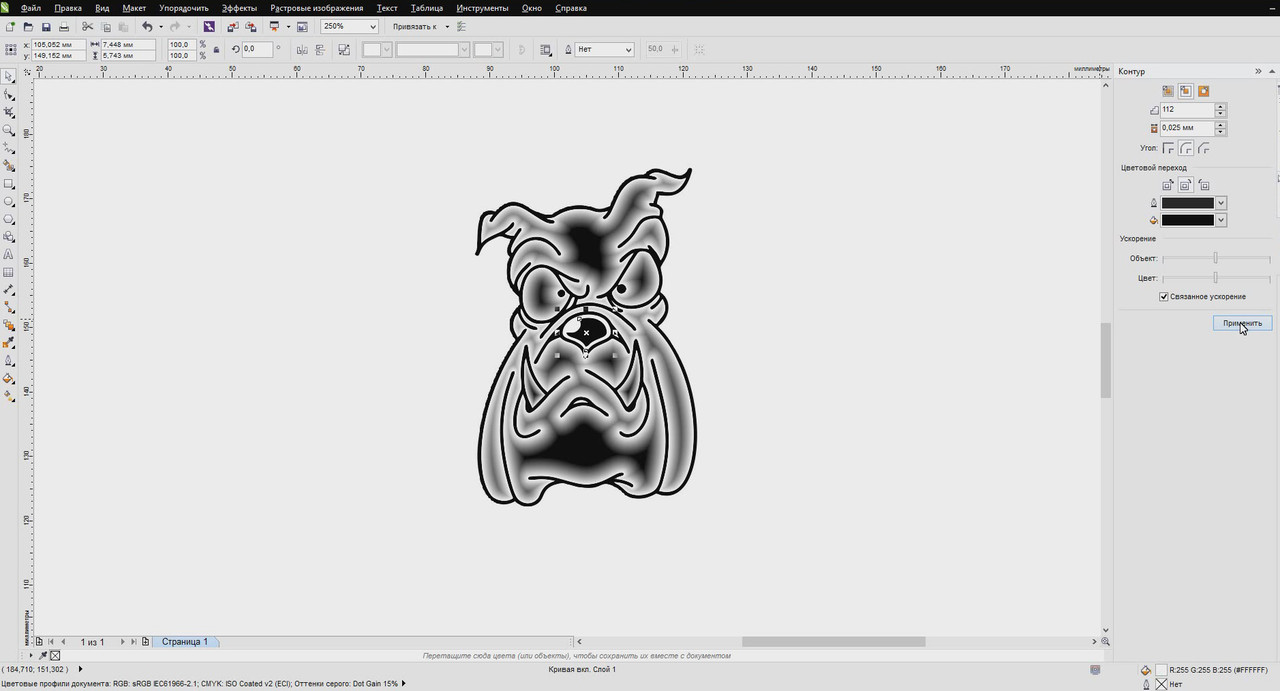
Task: Open the application launcher dropdown arrow
Action: 288,27
